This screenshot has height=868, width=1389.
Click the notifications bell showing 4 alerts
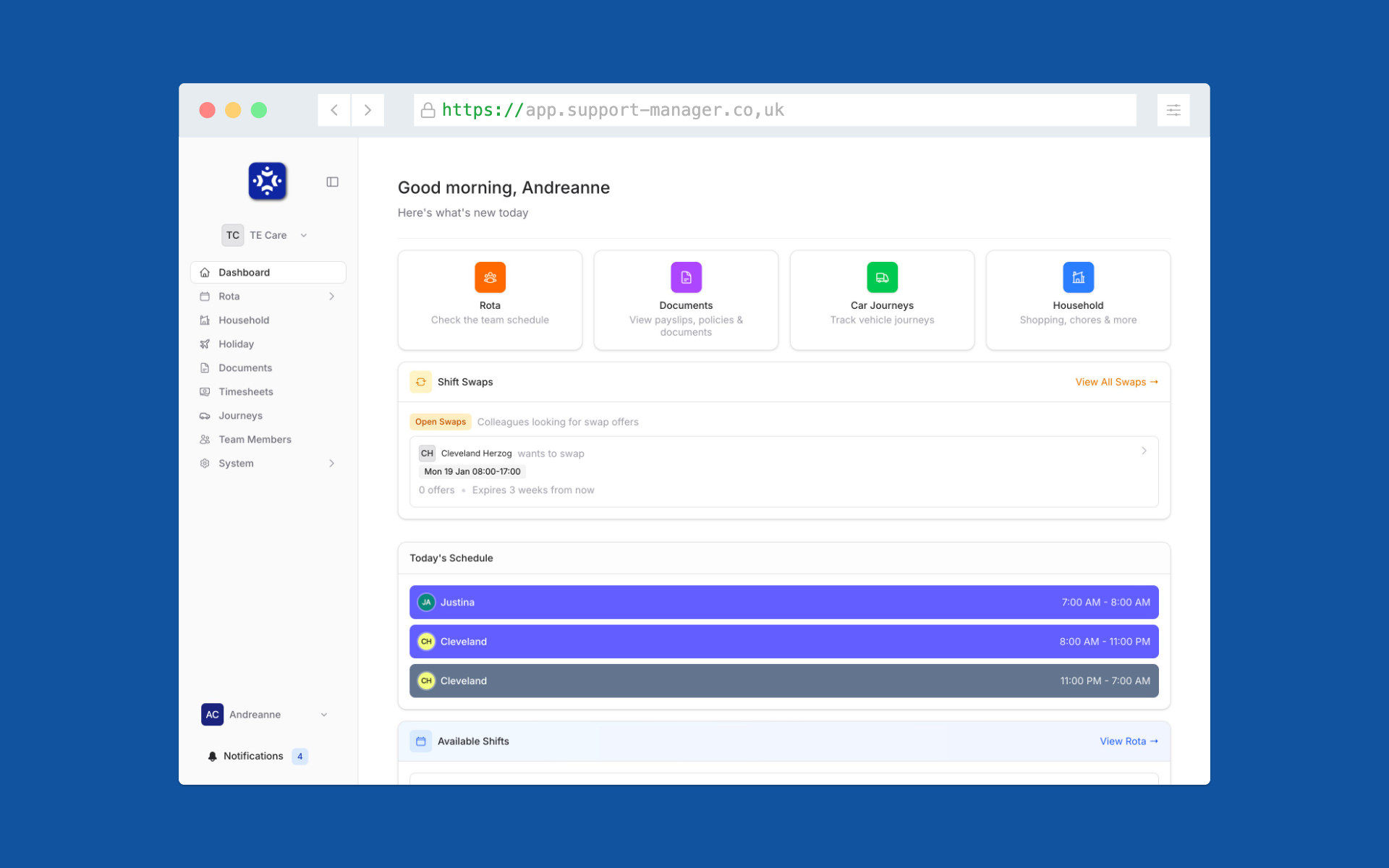pos(212,756)
